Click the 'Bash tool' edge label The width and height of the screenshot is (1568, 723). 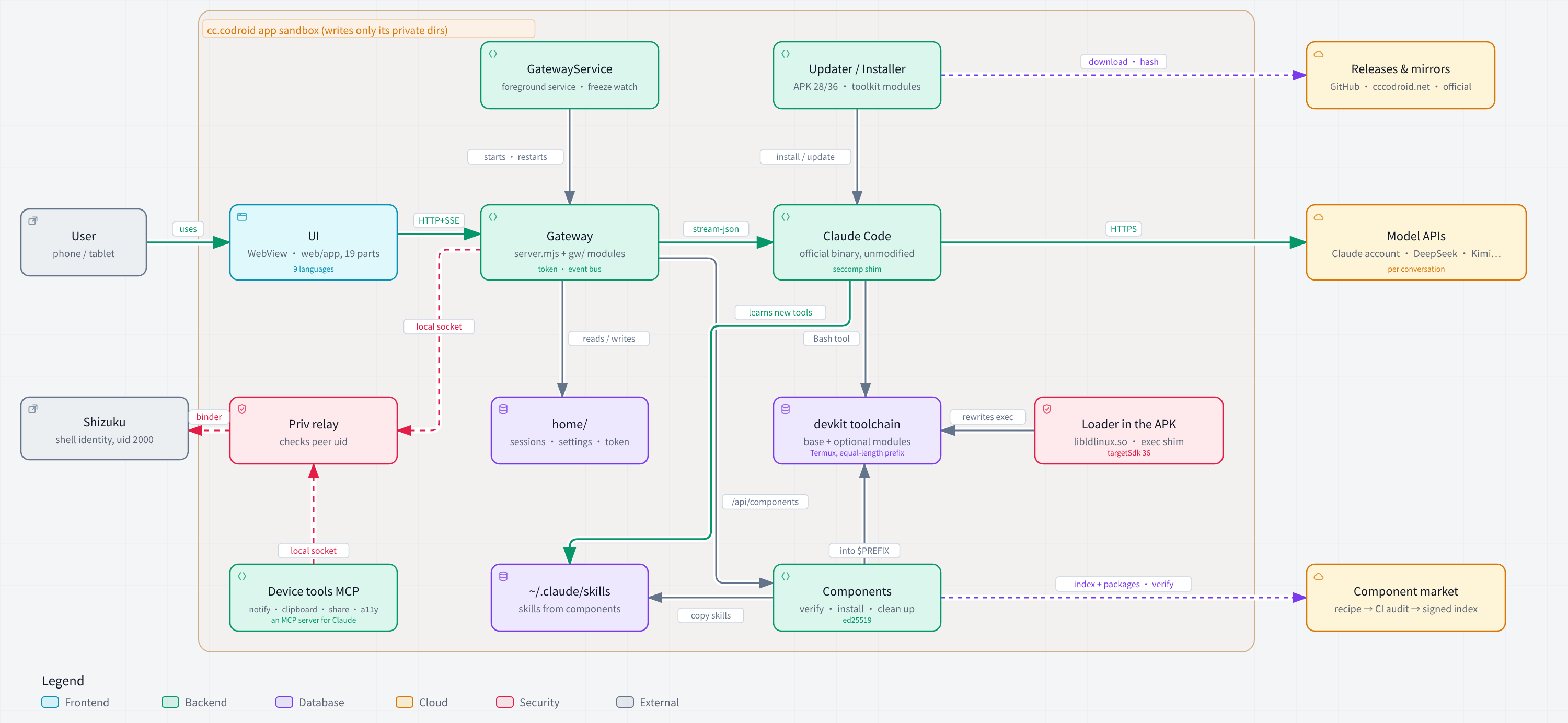[832, 339]
